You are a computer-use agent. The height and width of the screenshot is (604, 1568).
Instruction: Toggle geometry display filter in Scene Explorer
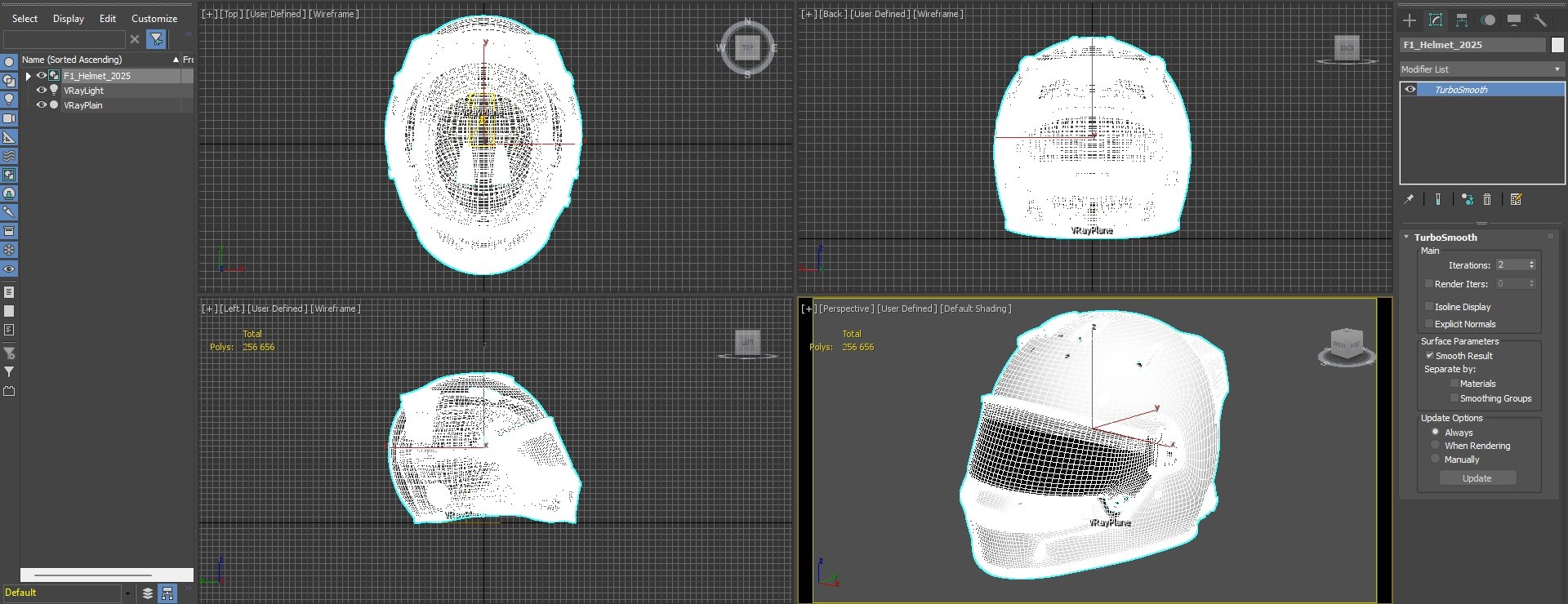pyautogui.click(x=9, y=62)
